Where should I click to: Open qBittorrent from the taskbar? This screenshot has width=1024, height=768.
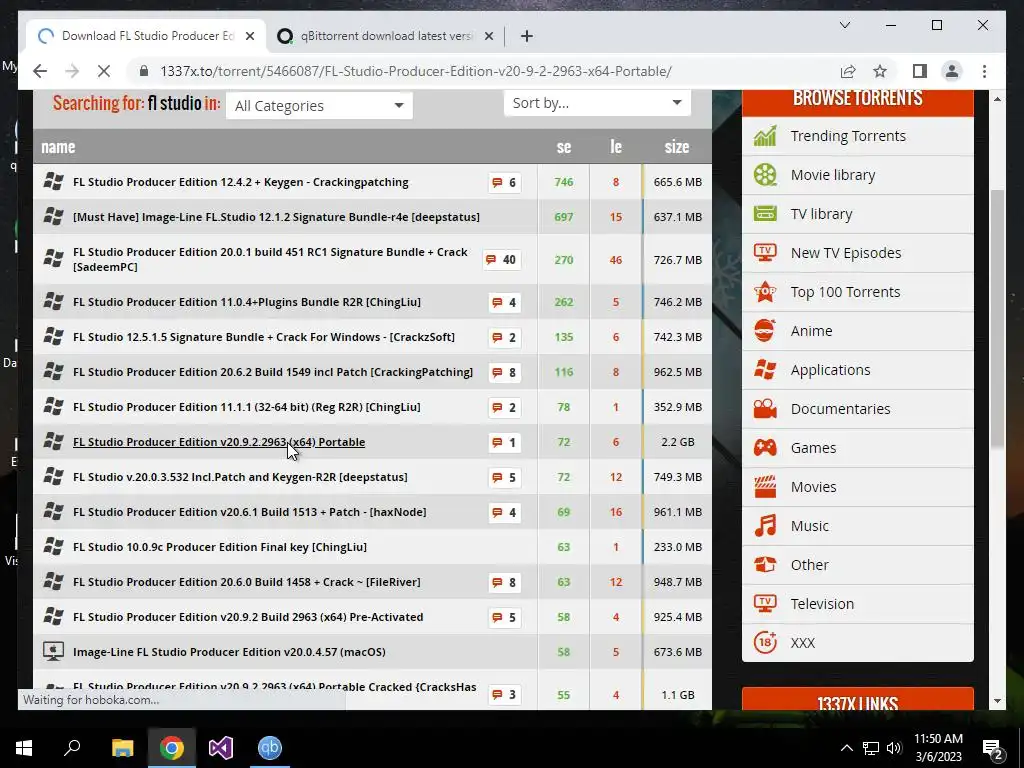270,748
